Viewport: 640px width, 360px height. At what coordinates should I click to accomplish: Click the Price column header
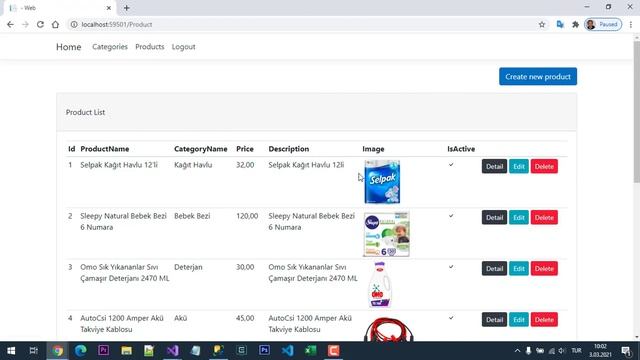(x=245, y=149)
